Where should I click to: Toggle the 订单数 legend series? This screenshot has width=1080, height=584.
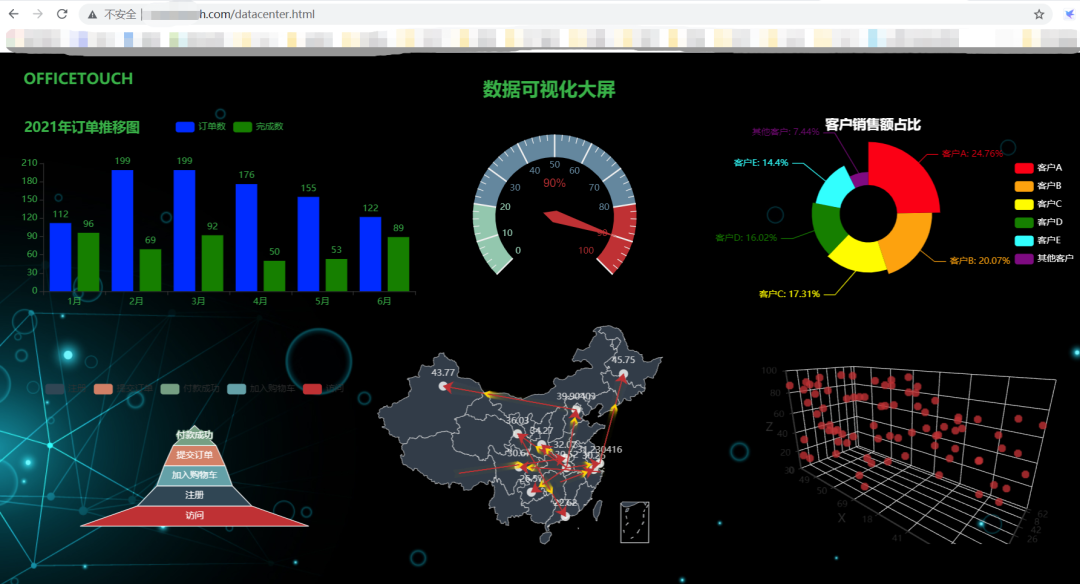pyautogui.click(x=200, y=127)
